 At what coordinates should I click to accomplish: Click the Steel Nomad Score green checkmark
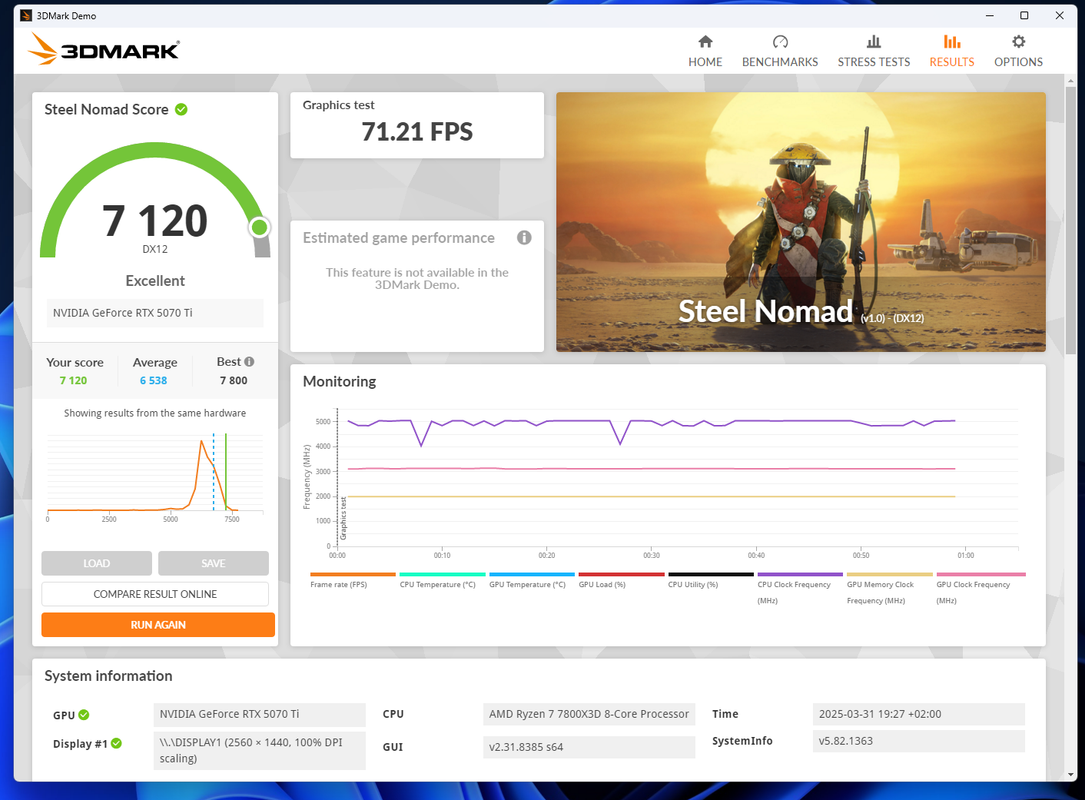[181, 109]
